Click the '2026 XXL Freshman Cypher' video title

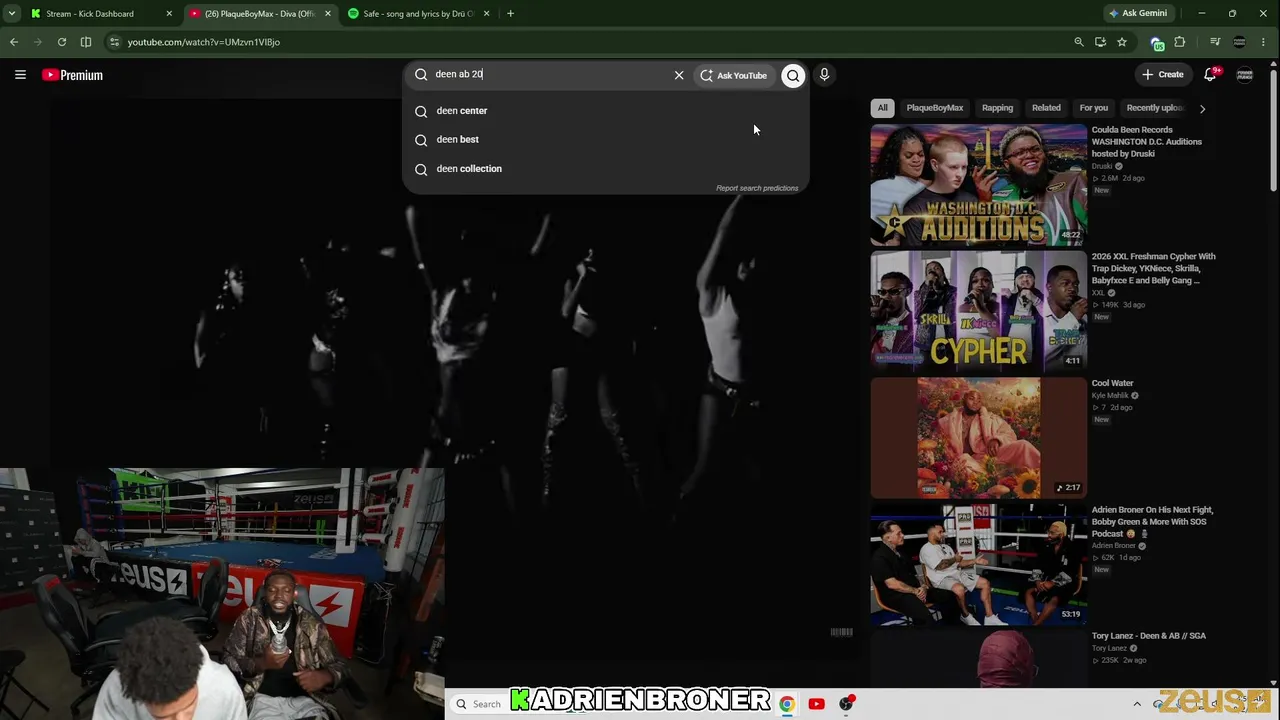(1154, 268)
